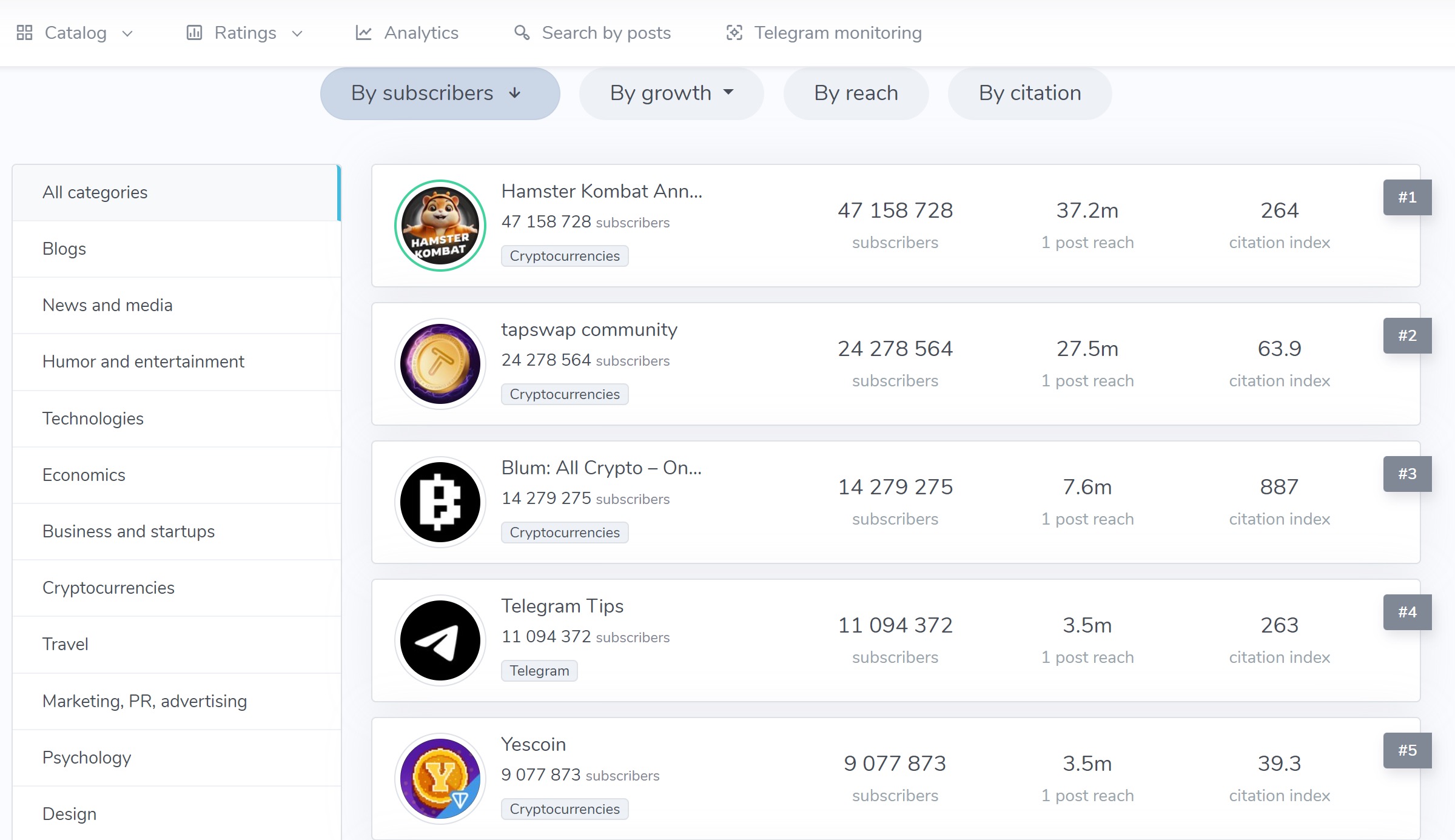Click the Analytics line-graph icon

[363, 33]
